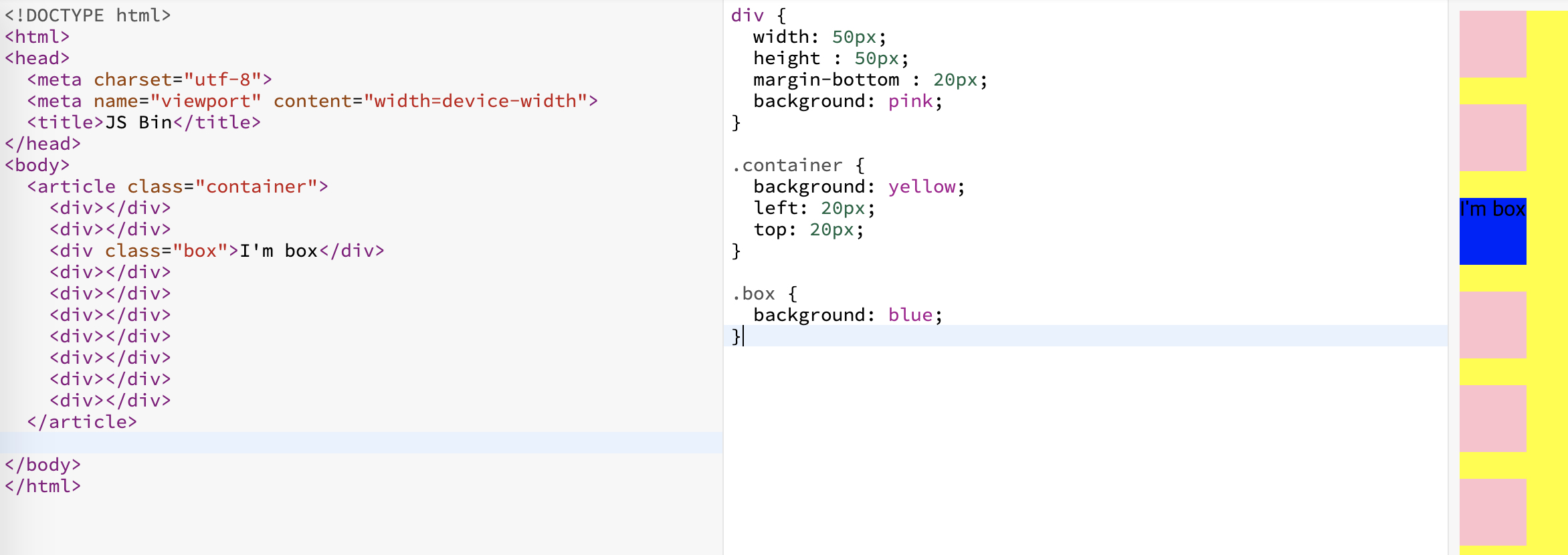Click the opening body tag

(37, 165)
